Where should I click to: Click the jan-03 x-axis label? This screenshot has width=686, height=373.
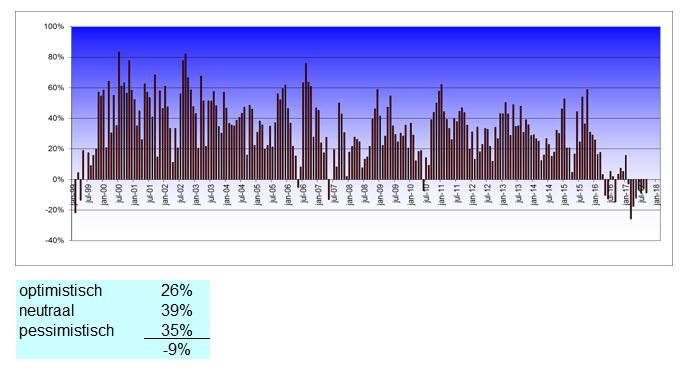(x=196, y=195)
